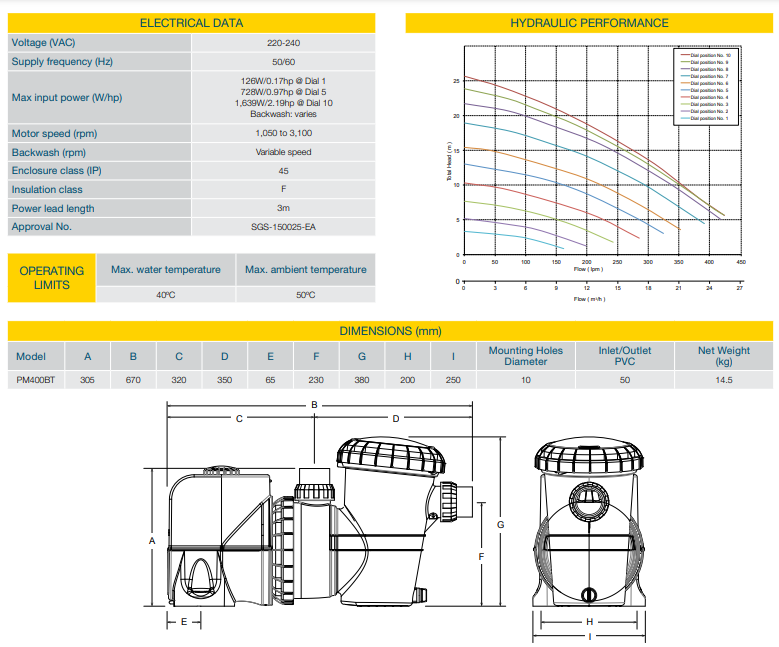Click dimension label B above pump drawing
The height and width of the screenshot is (647, 779).
click(x=314, y=405)
